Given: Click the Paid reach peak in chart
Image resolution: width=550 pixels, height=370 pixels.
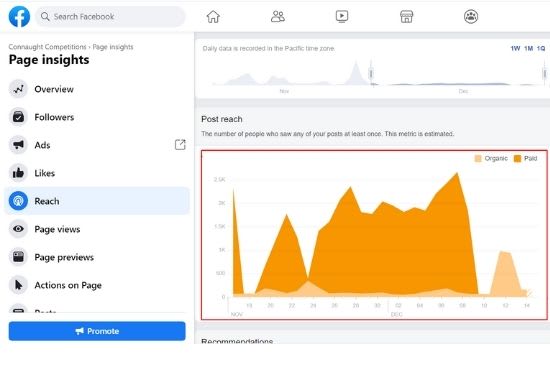Looking at the screenshot, I should coord(457,173).
